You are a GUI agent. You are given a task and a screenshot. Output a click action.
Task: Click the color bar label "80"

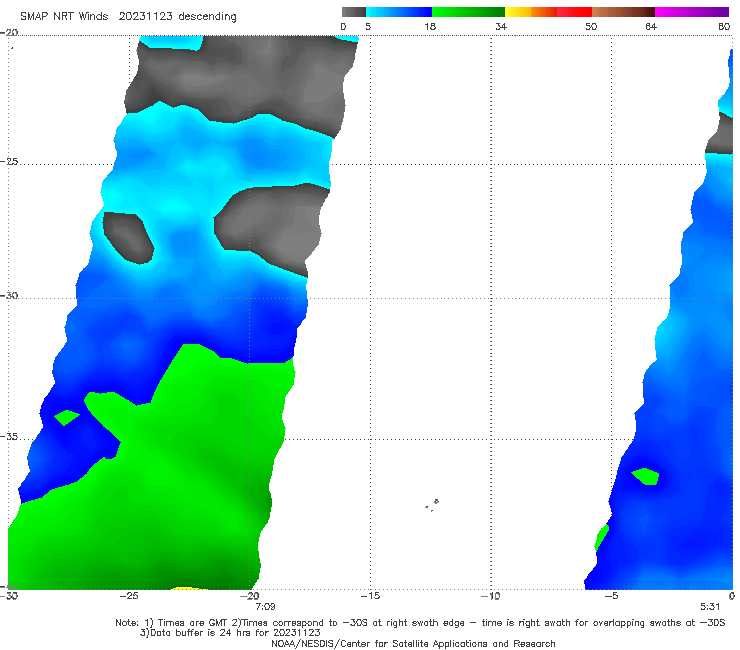pos(724,27)
